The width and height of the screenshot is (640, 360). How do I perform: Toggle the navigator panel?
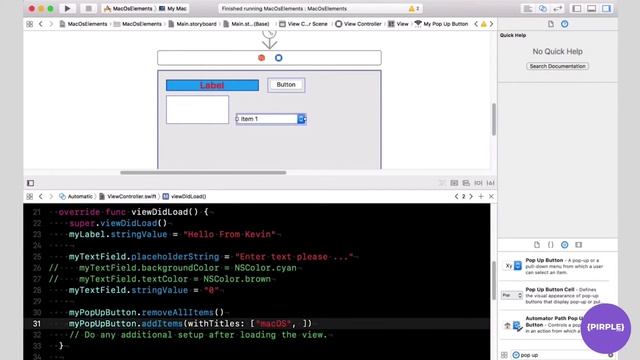577,9
